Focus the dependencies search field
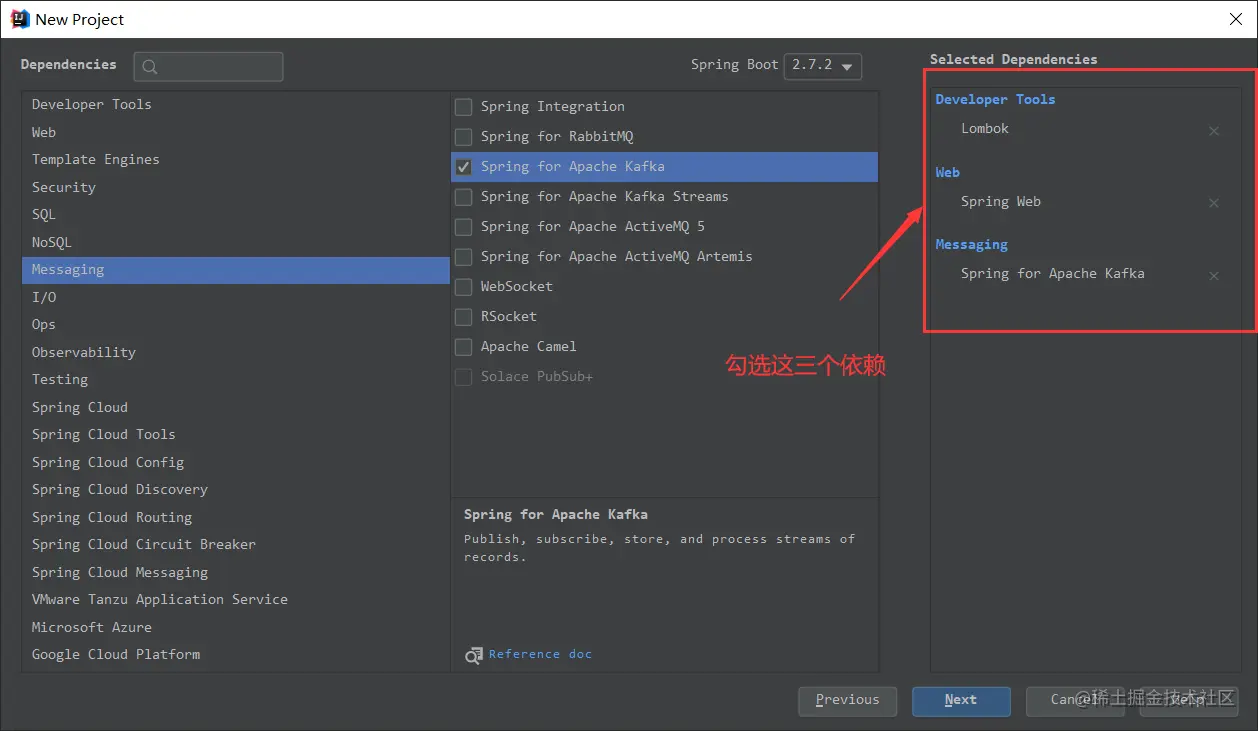Image resolution: width=1258 pixels, height=731 pixels. tap(209, 67)
